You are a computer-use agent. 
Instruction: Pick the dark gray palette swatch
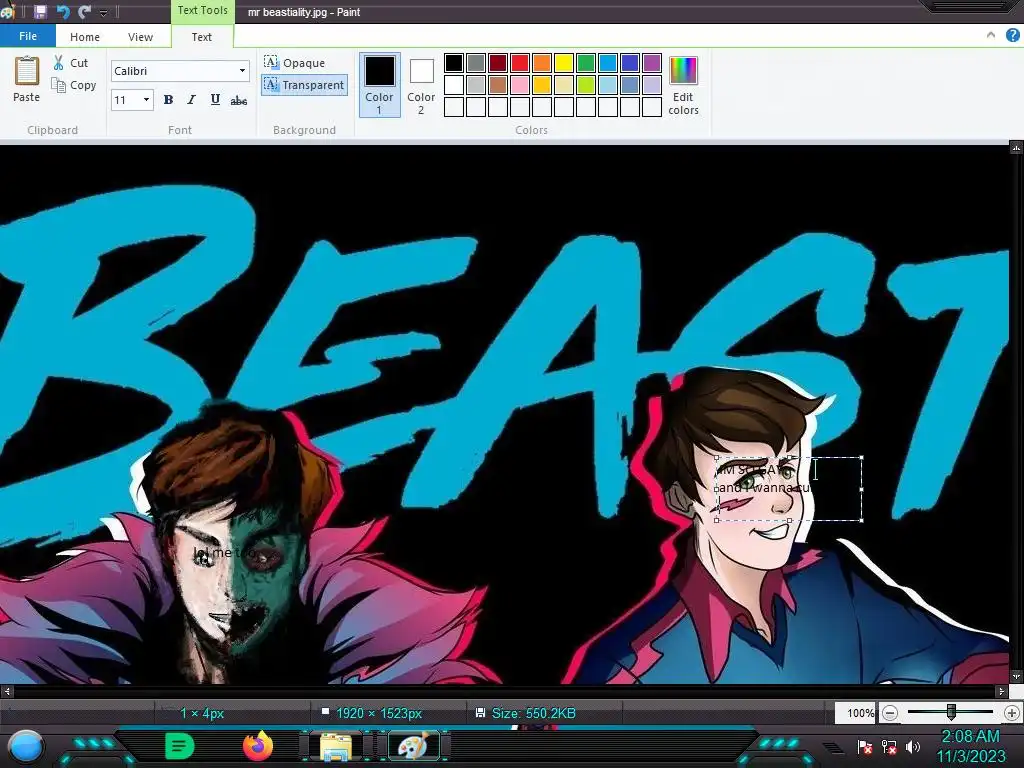click(x=476, y=63)
